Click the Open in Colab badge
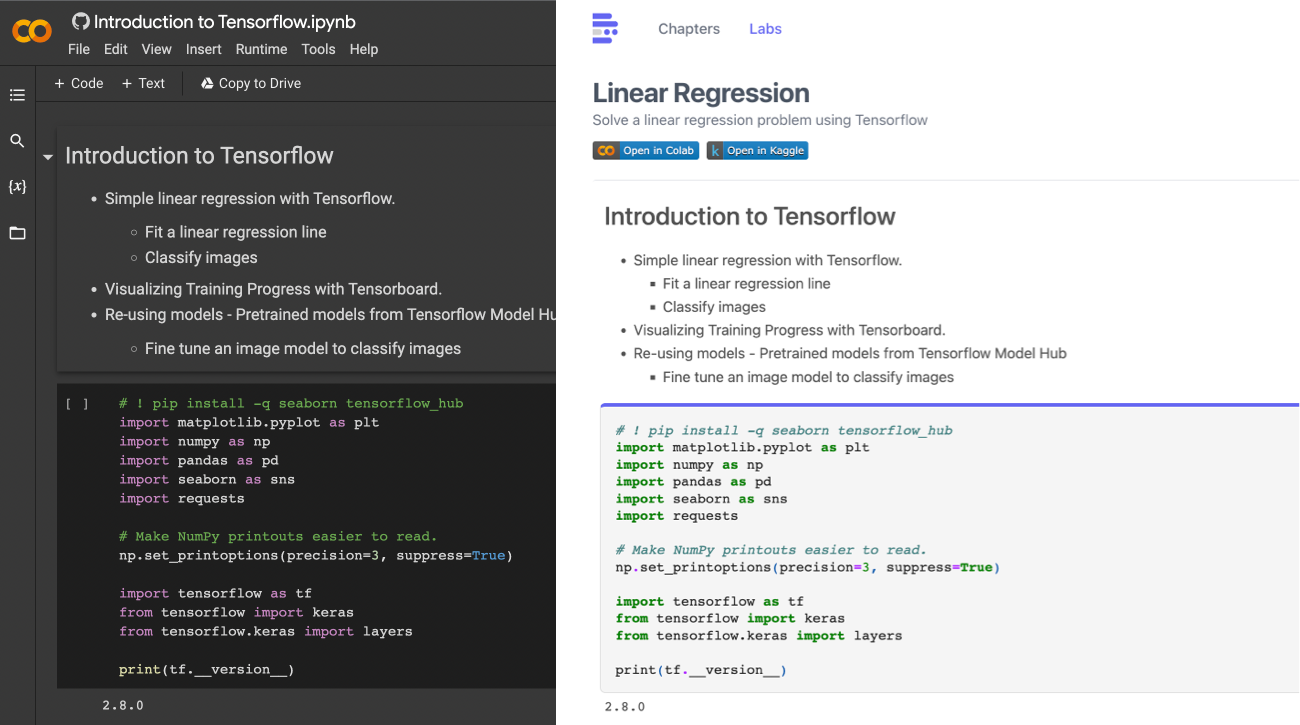1300x725 pixels. pos(646,151)
